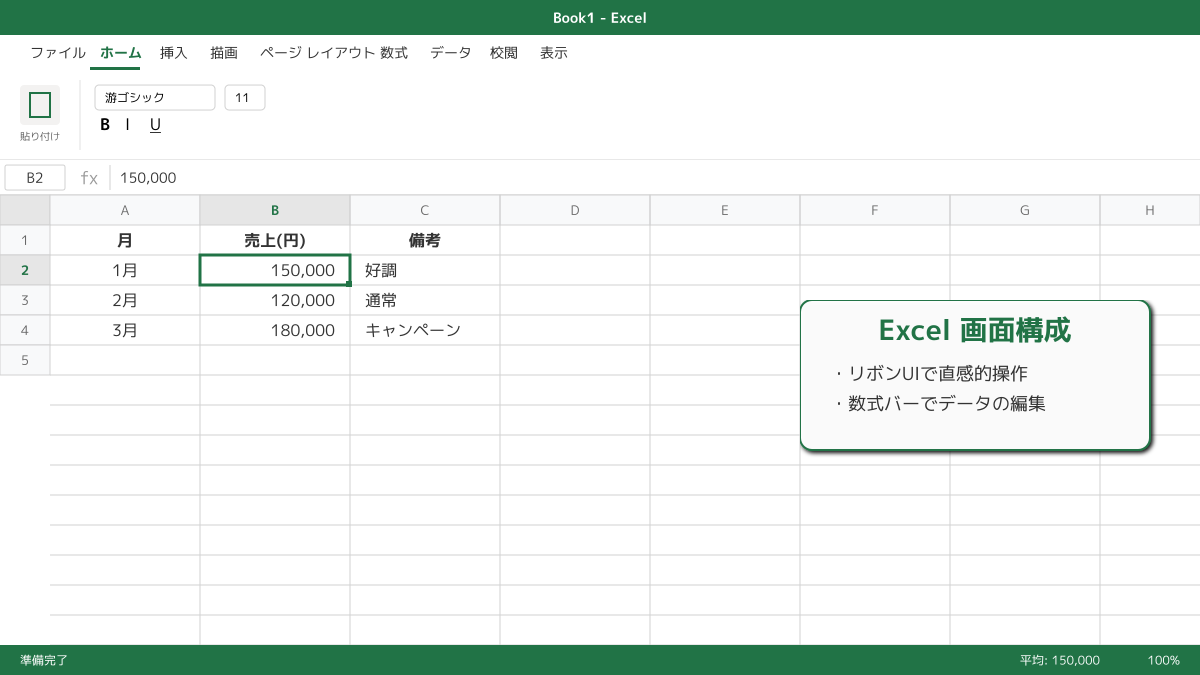Select row 1 header
This screenshot has height=675, width=1200.
[25, 240]
